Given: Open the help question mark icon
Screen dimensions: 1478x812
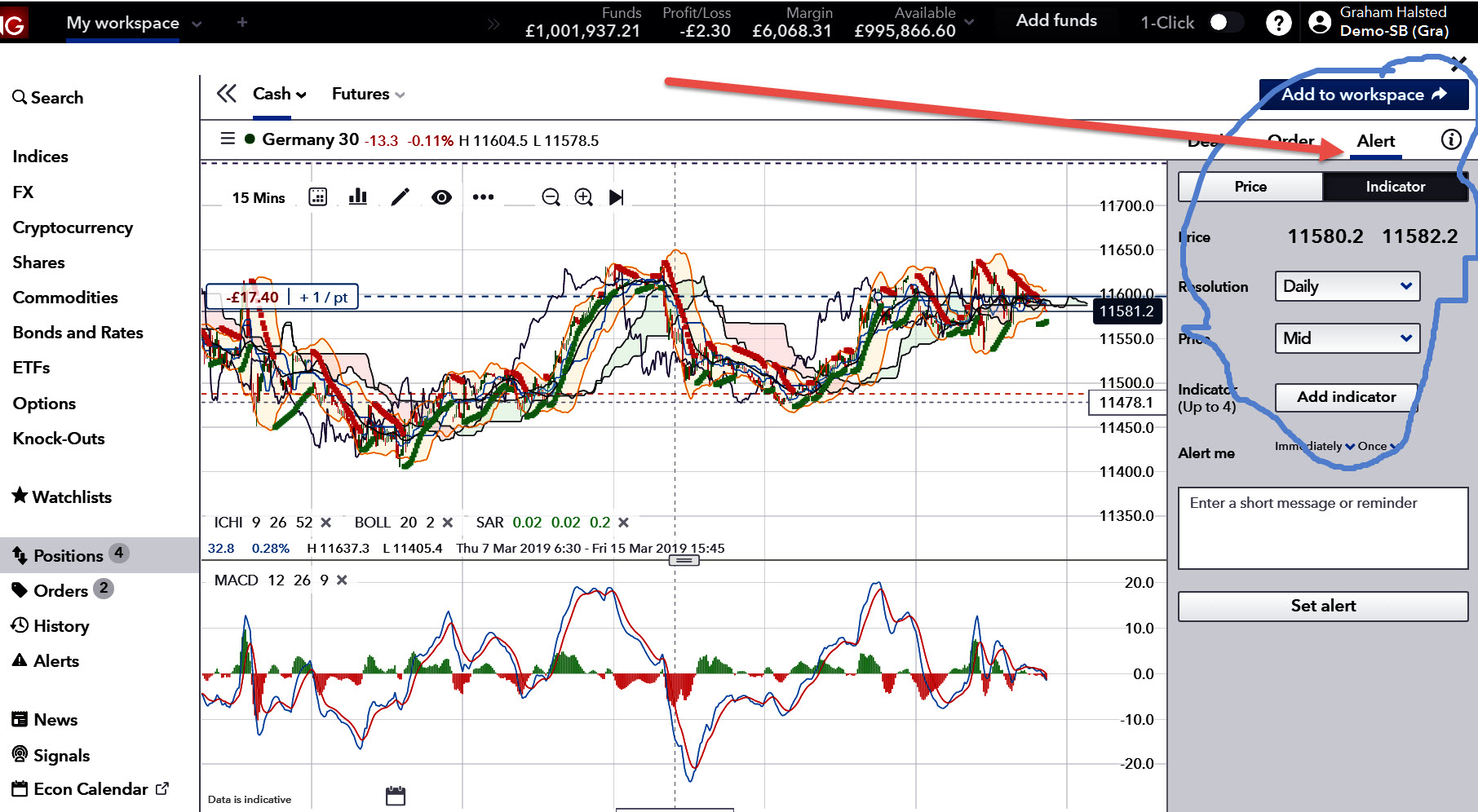Looking at the screenshot, I should [x=1278, y=23].
